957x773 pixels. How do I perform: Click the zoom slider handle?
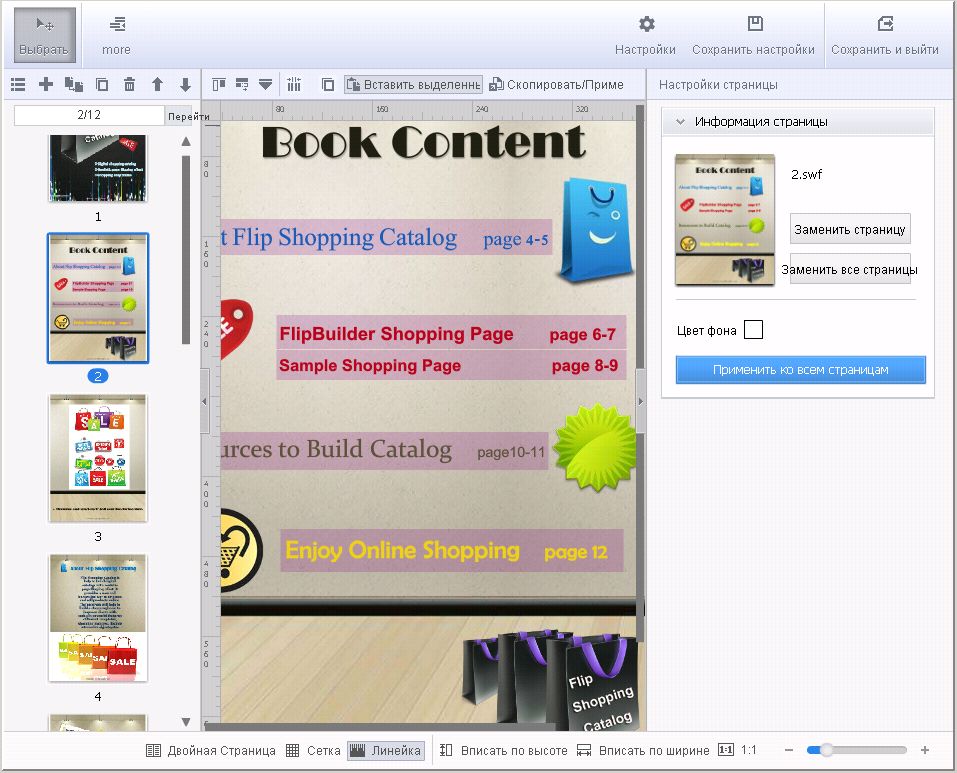[x=826, y=750]
